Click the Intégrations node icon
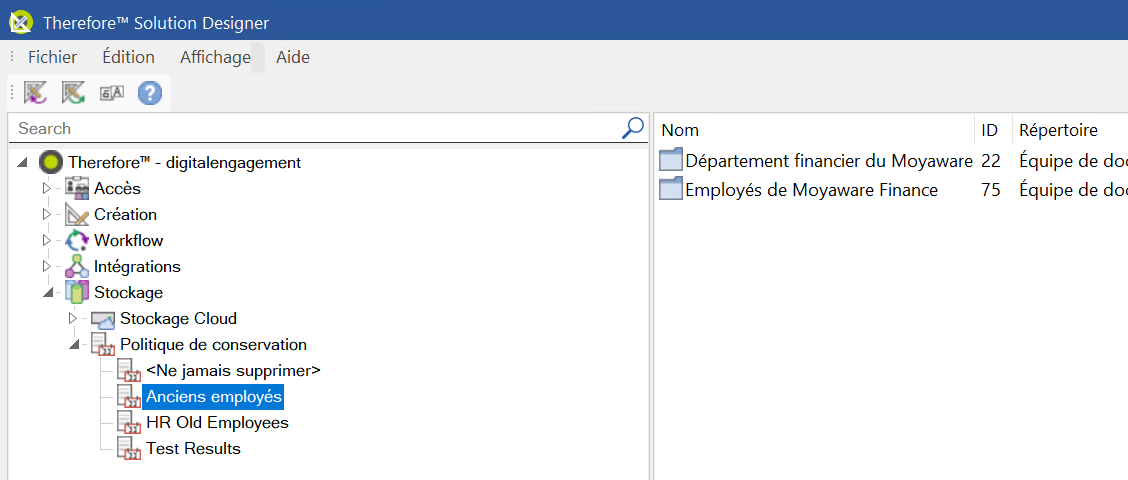Viewport: 1128px width, 480px height. pos(77,266)
